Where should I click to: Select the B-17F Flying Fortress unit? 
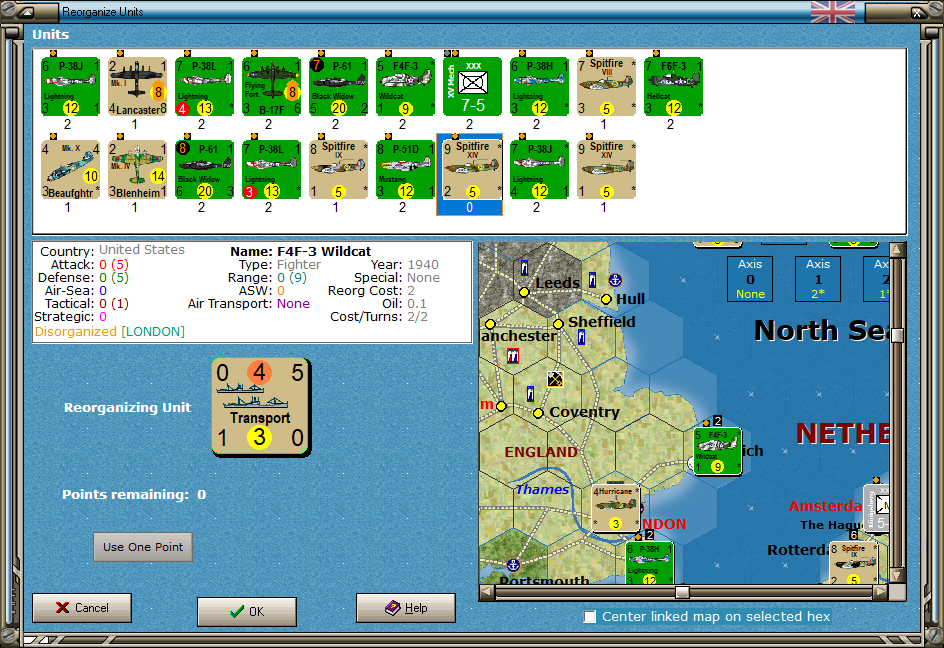click(272, 86)
